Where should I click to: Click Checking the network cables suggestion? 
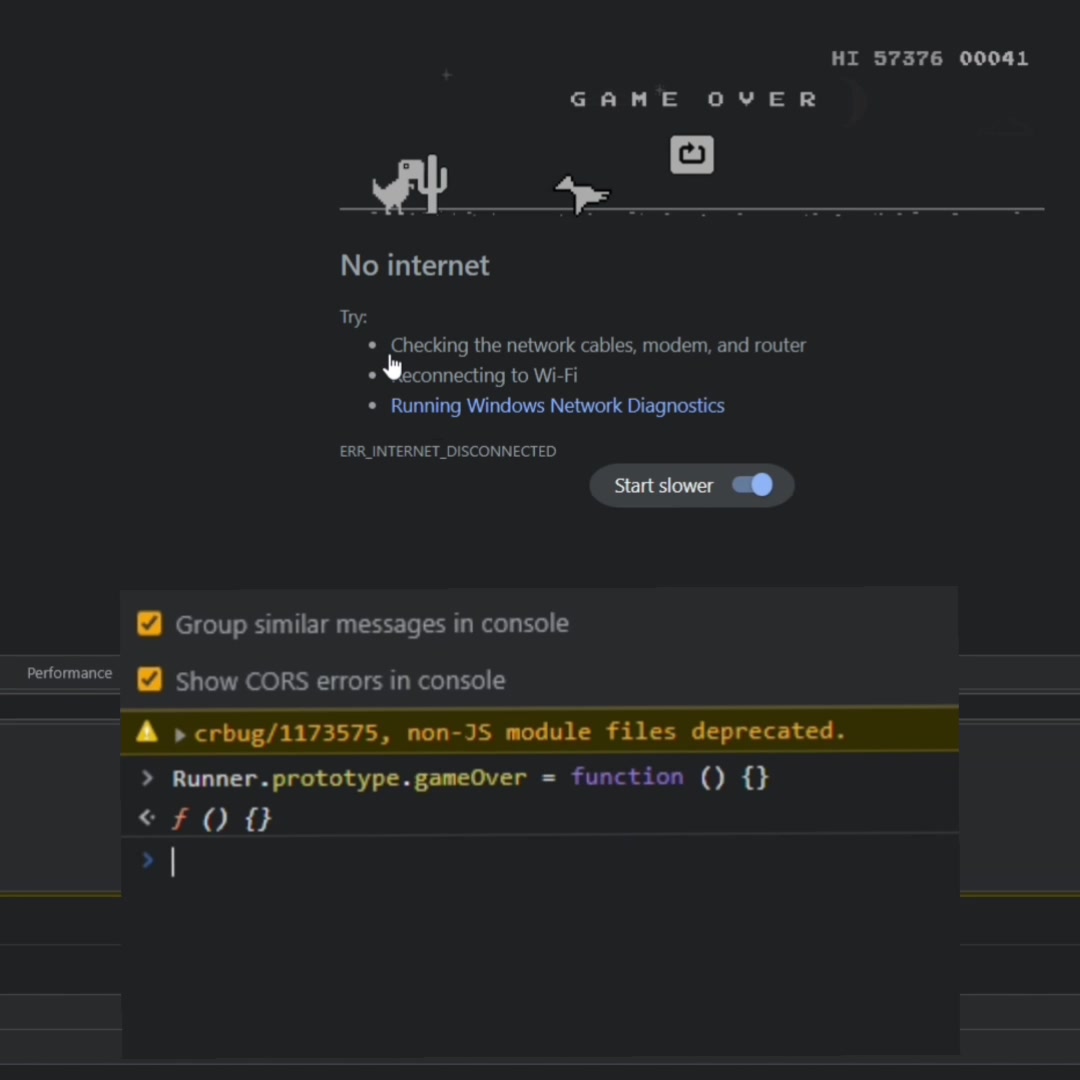[598, 345]
